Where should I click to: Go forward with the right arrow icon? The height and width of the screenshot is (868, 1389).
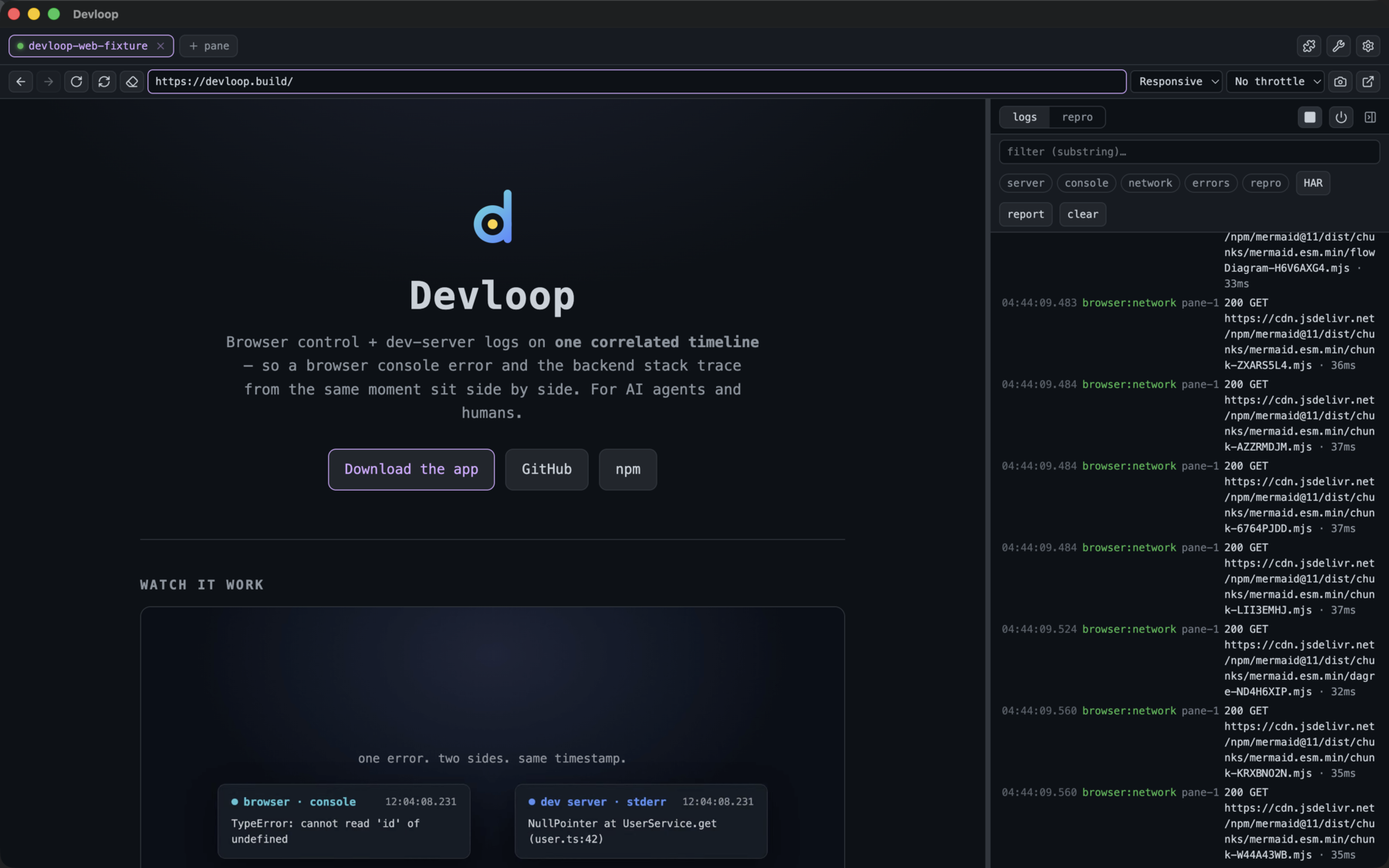pyautogui.click(x=49, y=81)
